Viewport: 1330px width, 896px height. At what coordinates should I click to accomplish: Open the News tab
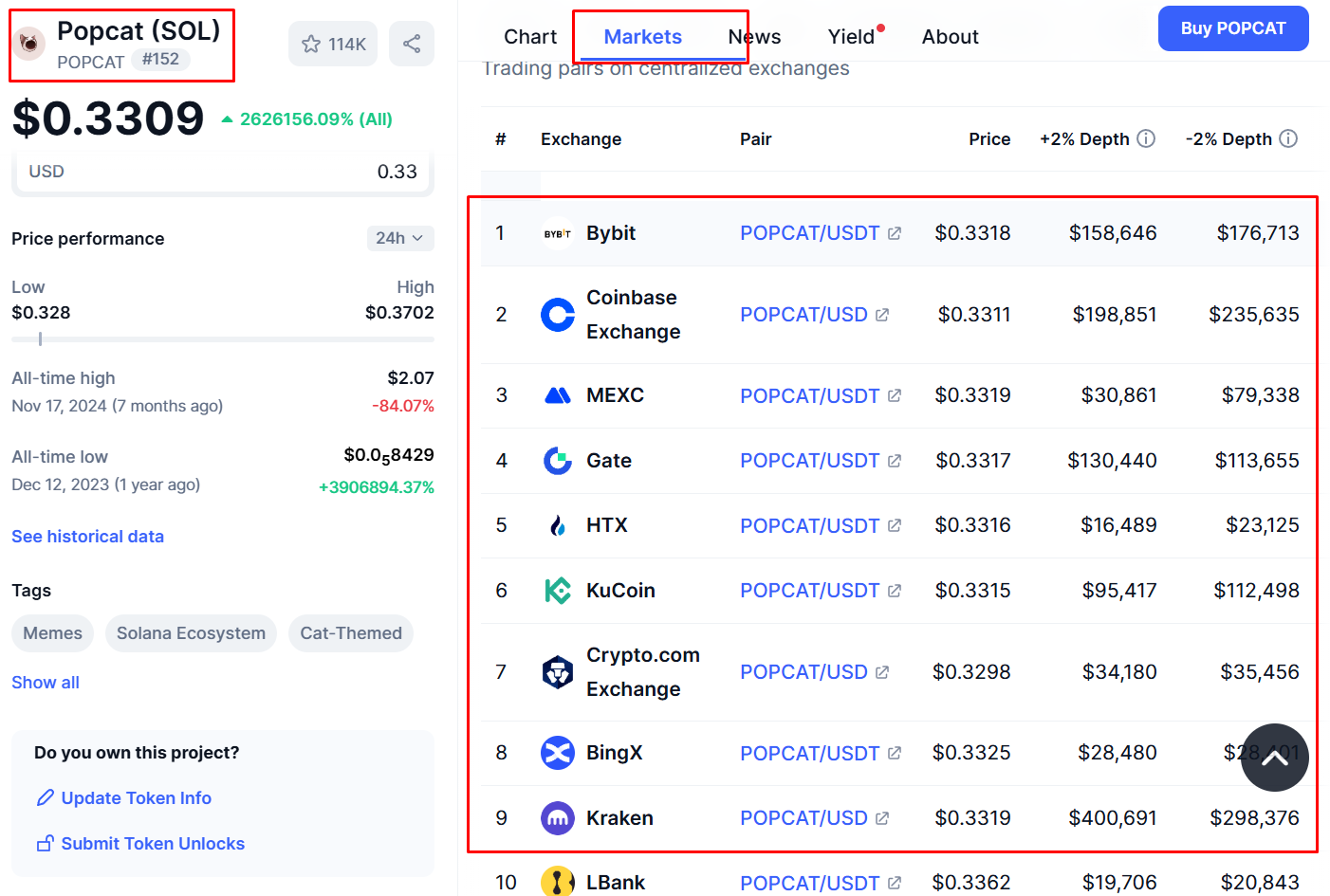coord(755,37)
